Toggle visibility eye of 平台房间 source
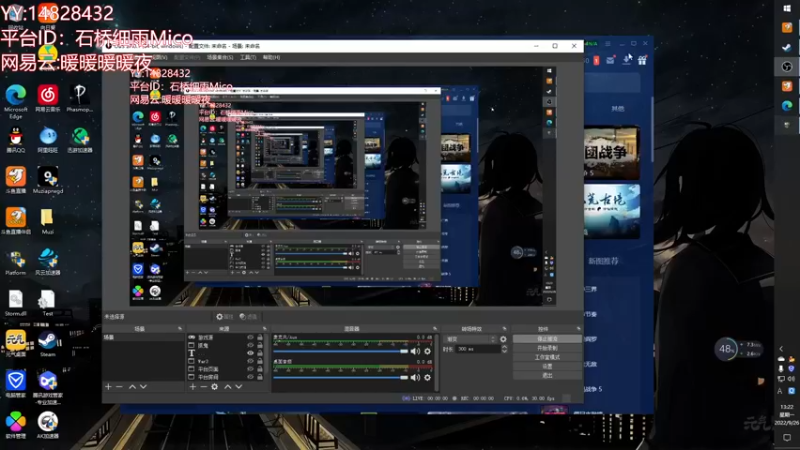Image resolution: width=800 pixels, height=450 pixels. click(250, 377)
